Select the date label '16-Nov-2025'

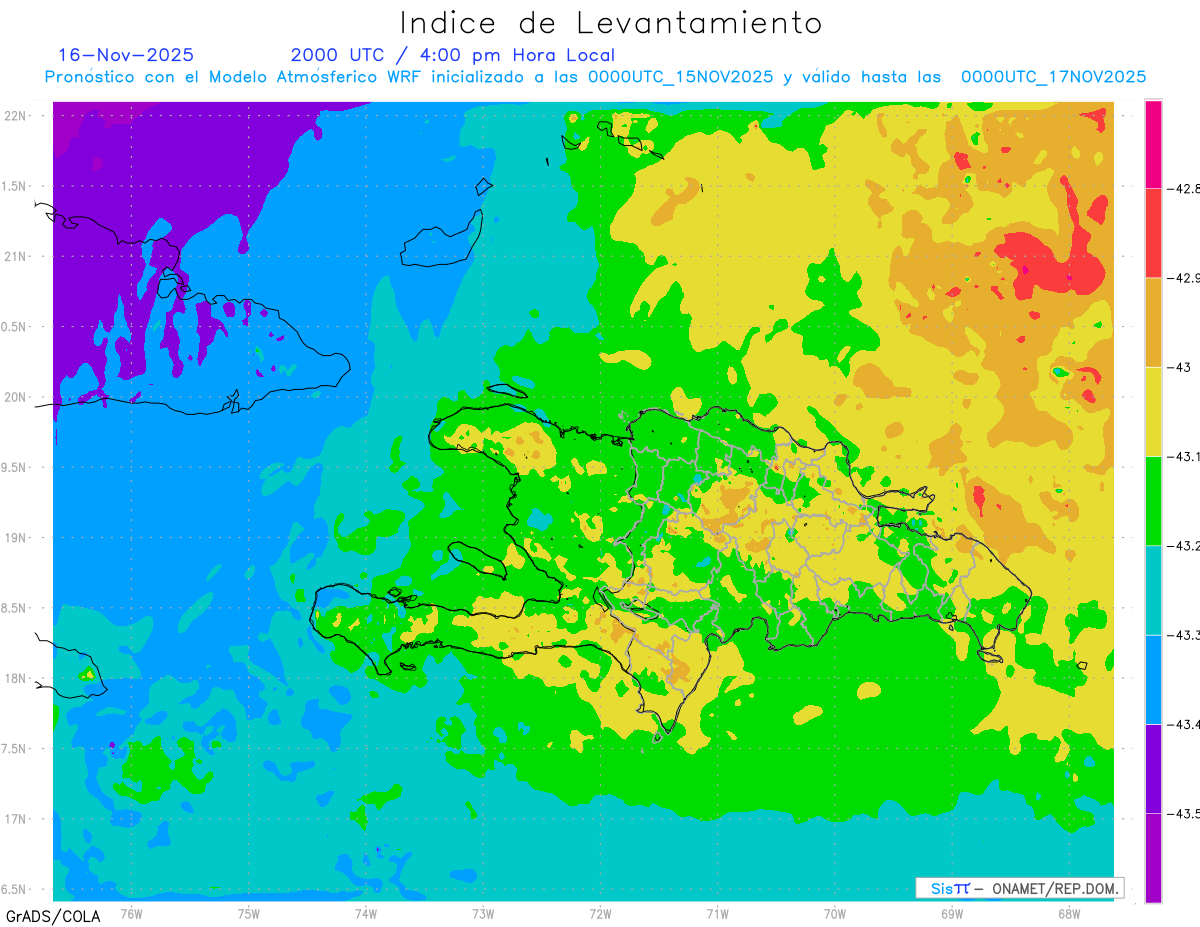(126, 55)
